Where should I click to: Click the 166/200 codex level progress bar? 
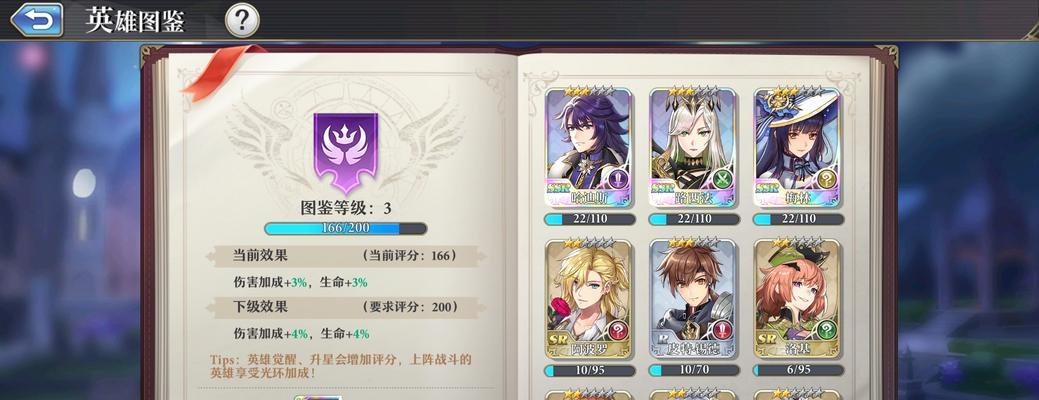pyautogui.click(x=345, y=228)
